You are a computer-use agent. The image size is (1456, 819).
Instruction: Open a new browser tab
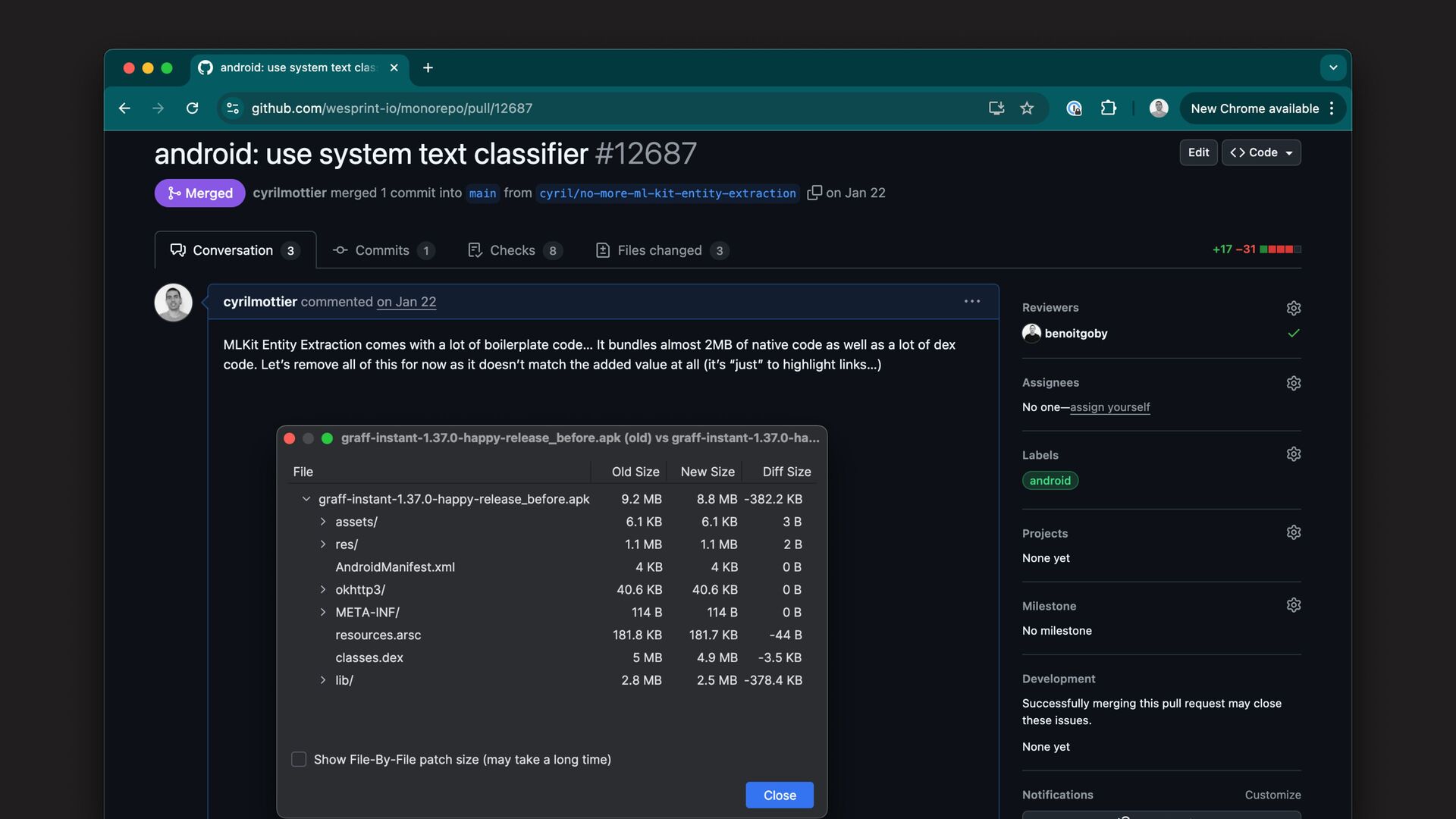(x=428, y=67)
